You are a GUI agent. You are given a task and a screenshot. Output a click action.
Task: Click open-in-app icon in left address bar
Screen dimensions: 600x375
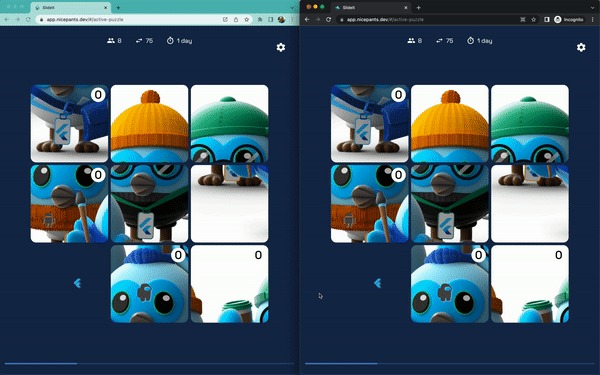(225, 20)
